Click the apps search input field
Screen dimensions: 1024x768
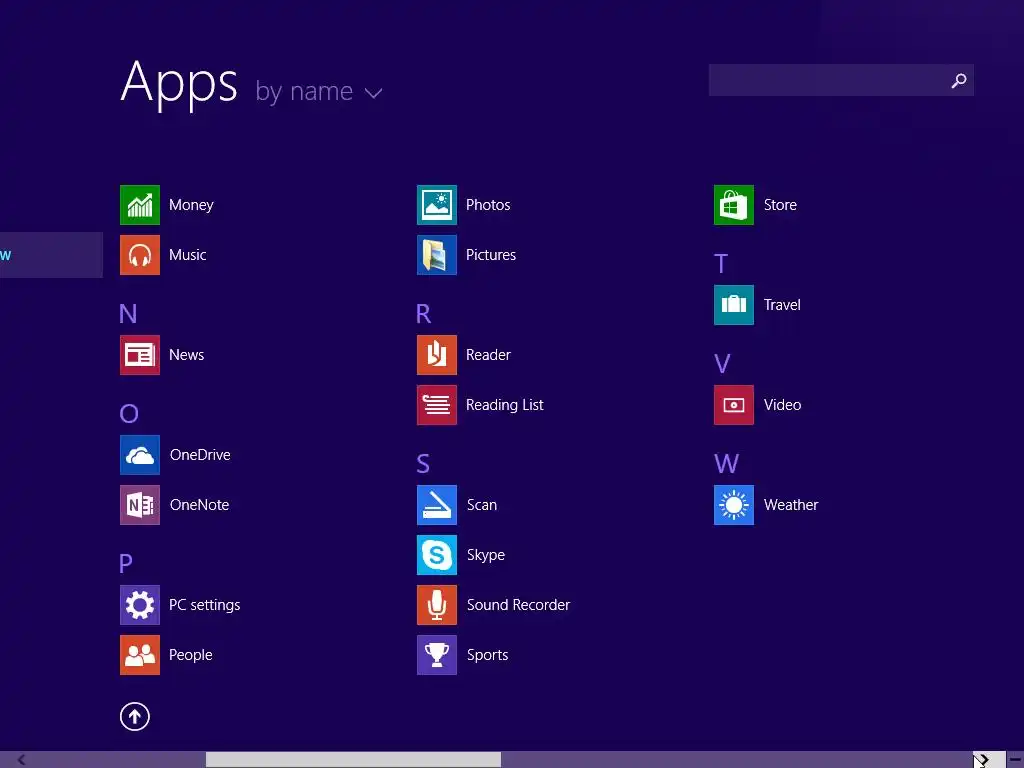[x=841, y=80]
